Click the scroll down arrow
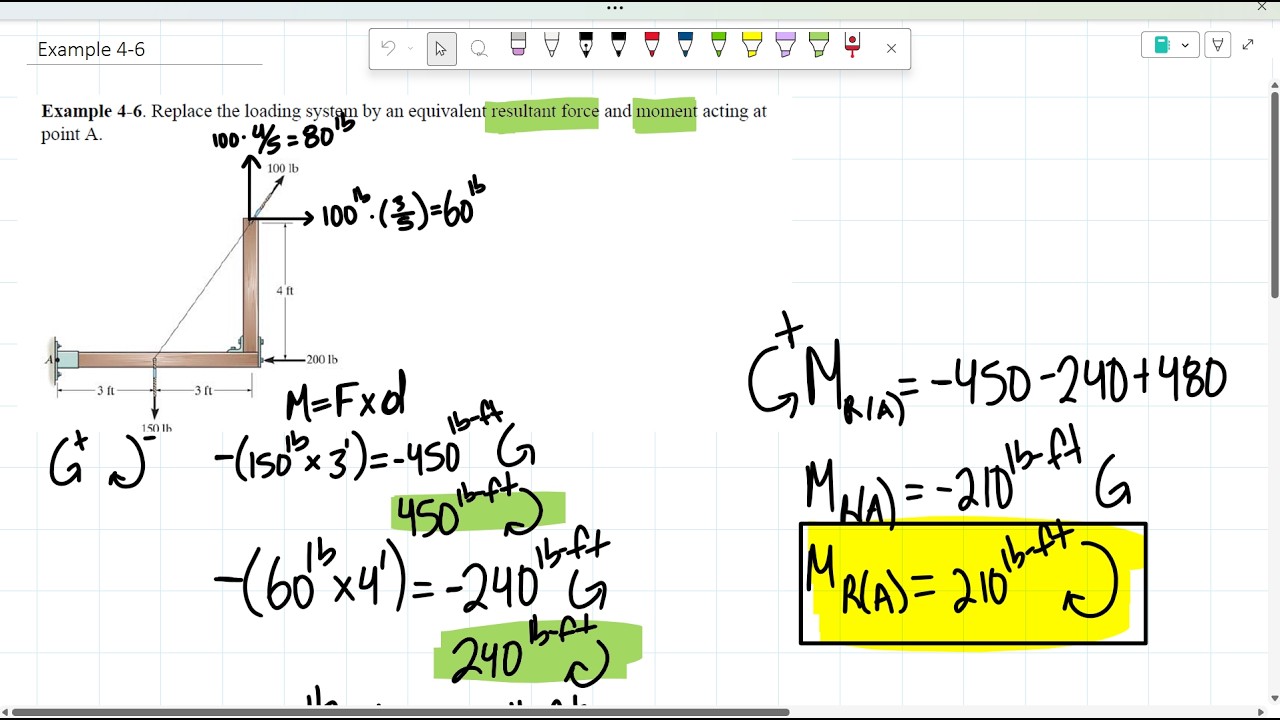 pyautogui.click(x=1274, y=698)
